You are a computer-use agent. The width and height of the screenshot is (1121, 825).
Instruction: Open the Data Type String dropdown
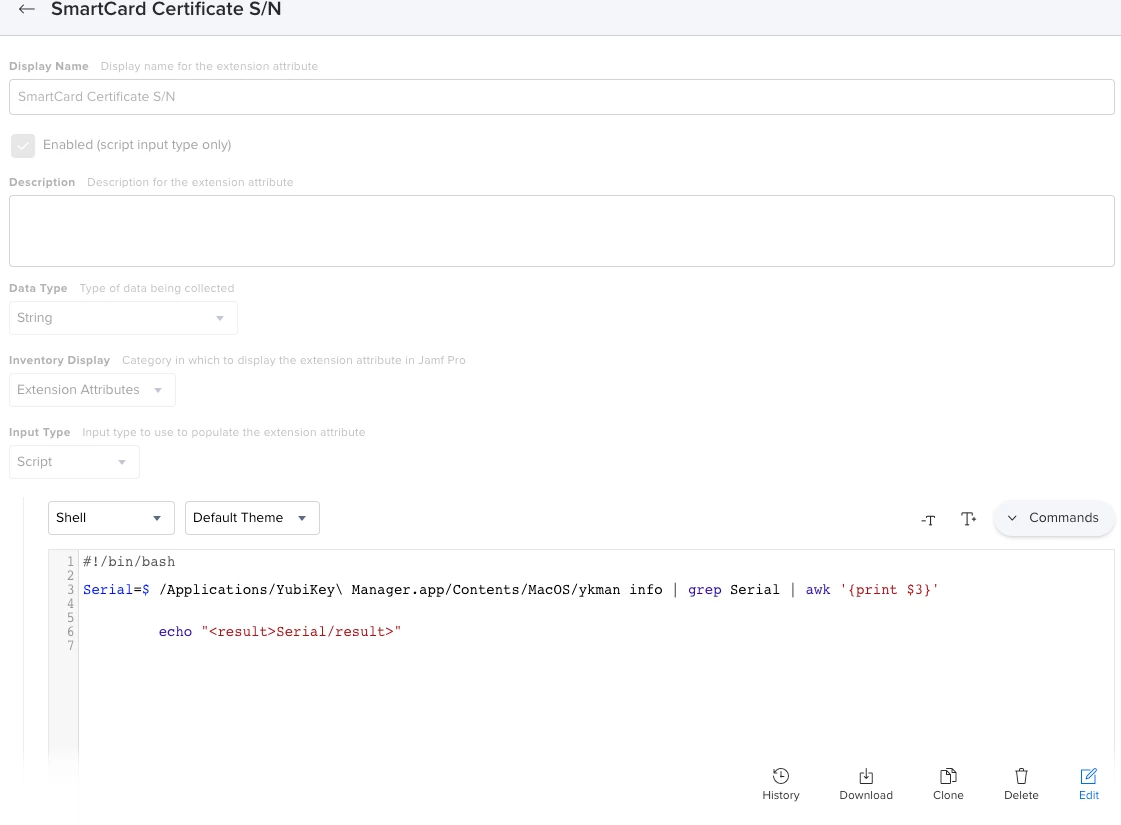(x=123, y=318)
